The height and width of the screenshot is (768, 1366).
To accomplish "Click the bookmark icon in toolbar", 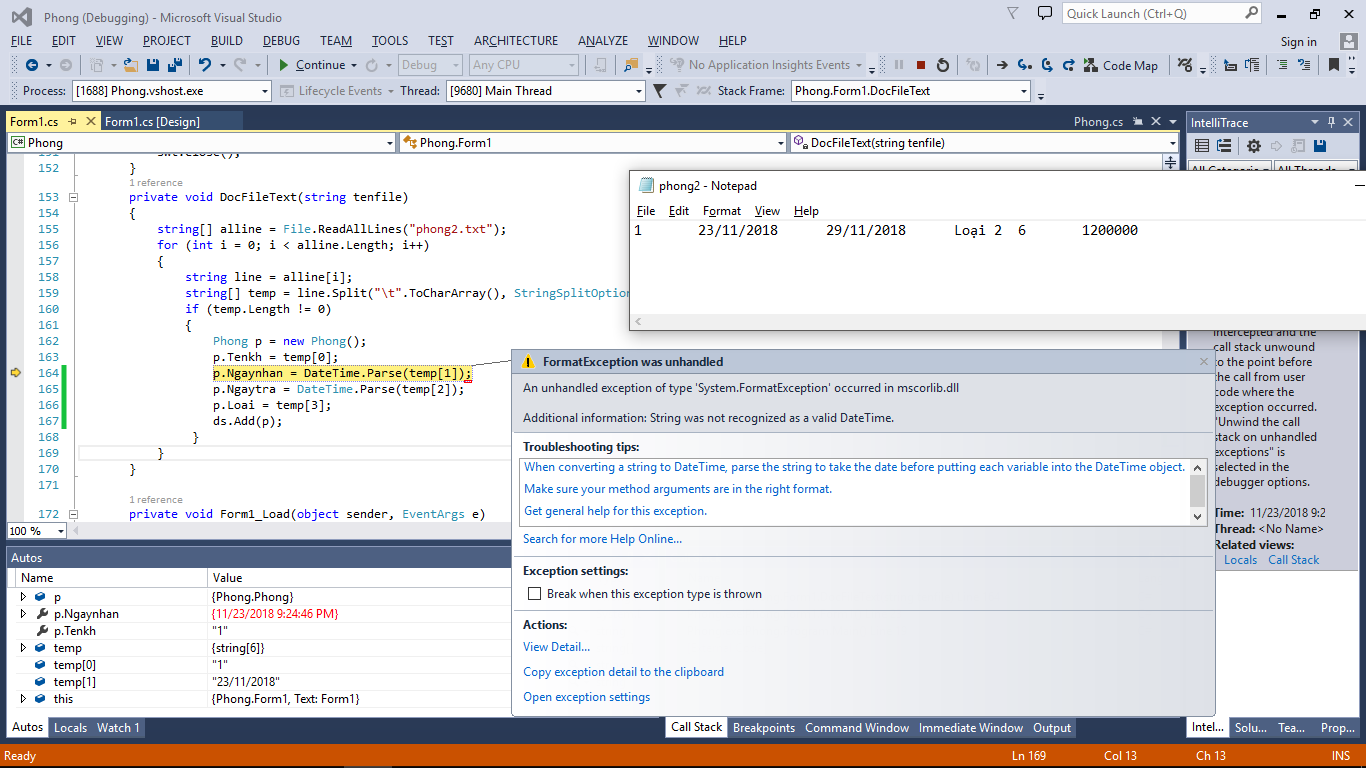I will point(1333,65).
